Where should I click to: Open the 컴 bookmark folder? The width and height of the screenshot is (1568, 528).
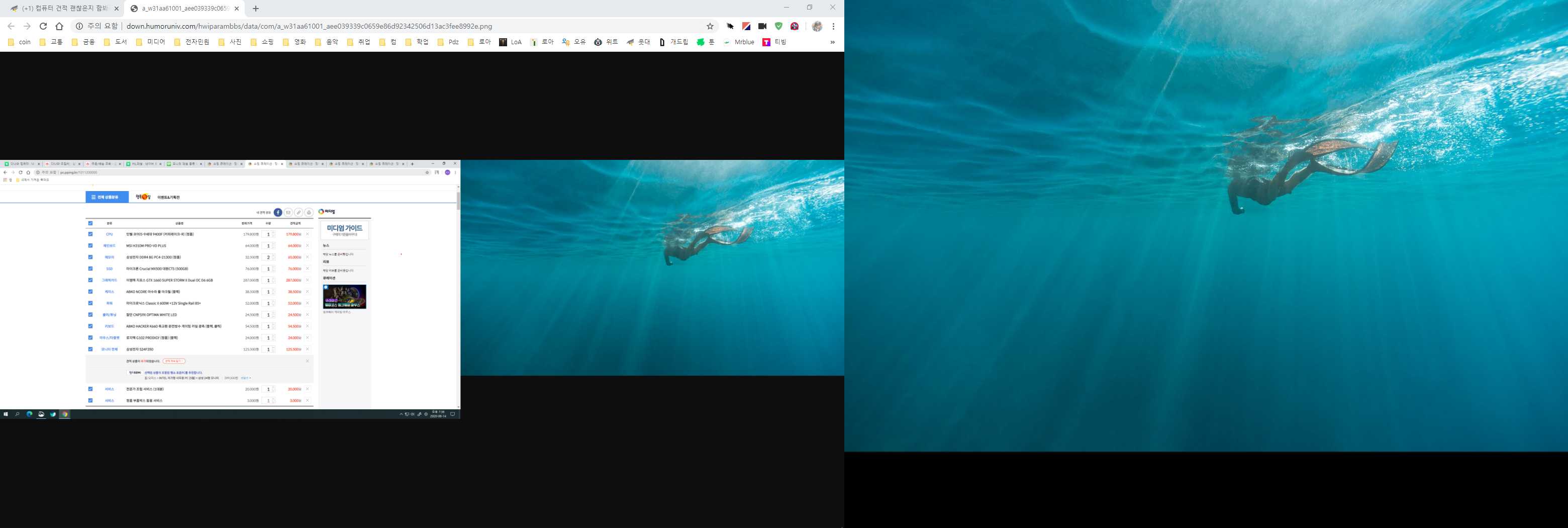tap(388, 42)
